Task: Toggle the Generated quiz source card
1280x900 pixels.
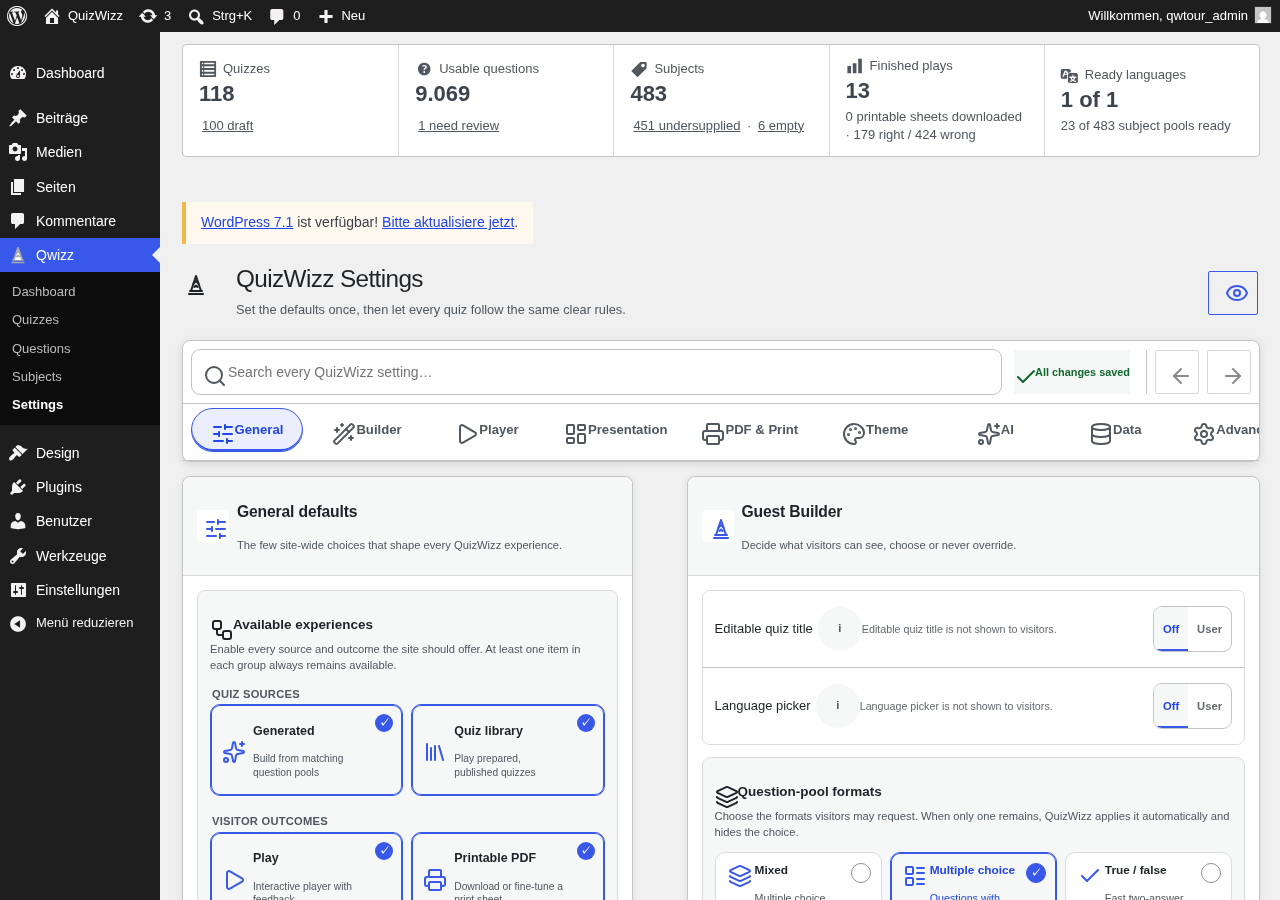Action: pos(306,750)
